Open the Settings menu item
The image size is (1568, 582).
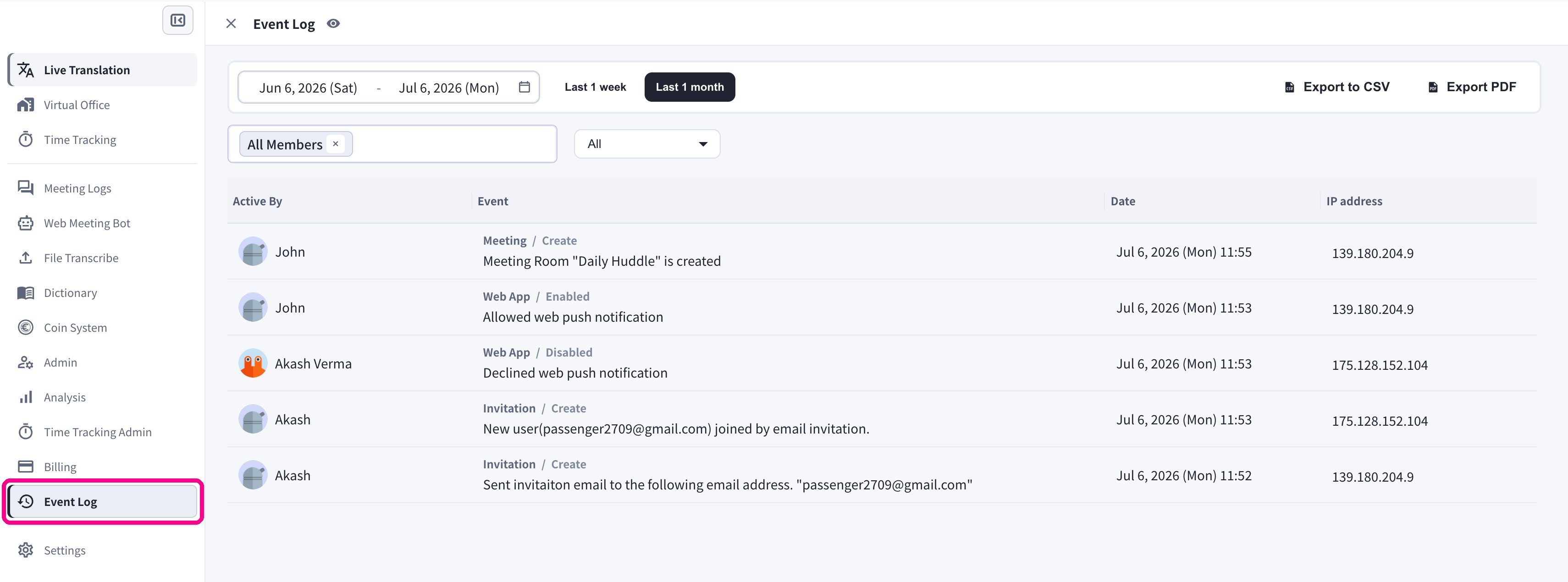click(102, 550)
